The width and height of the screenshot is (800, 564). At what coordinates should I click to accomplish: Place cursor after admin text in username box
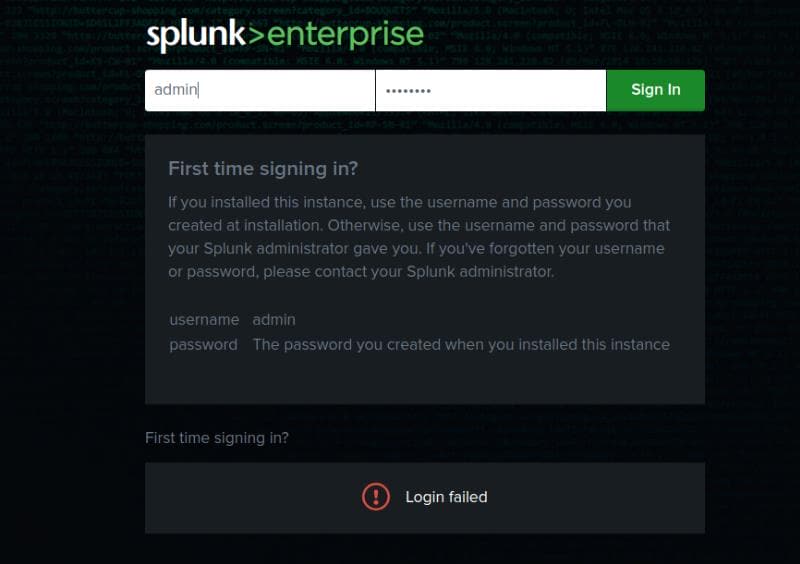point(199,90)
